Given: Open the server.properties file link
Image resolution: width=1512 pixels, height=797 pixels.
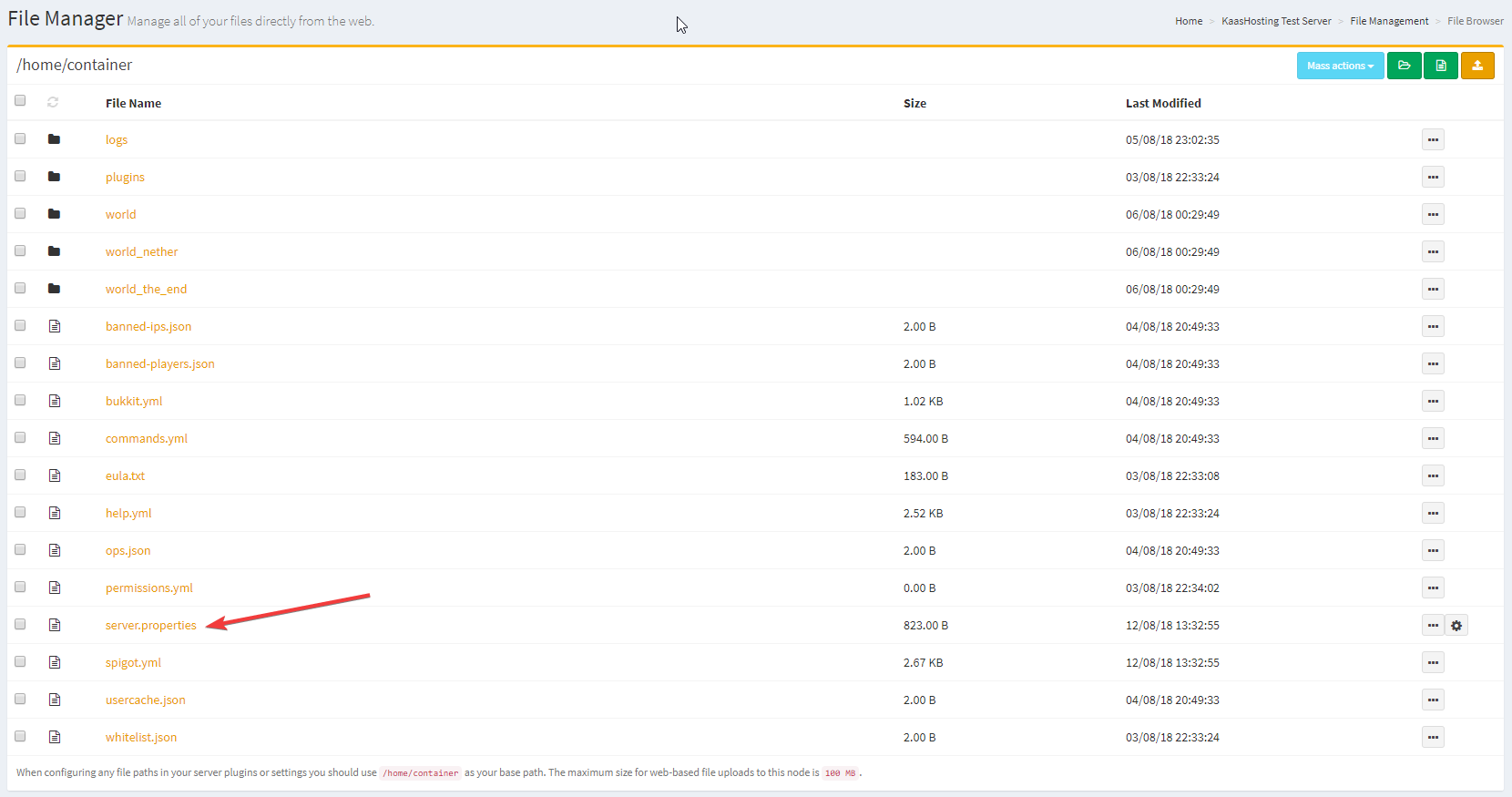Looking at the screenshot, I should tap(150, 626).
